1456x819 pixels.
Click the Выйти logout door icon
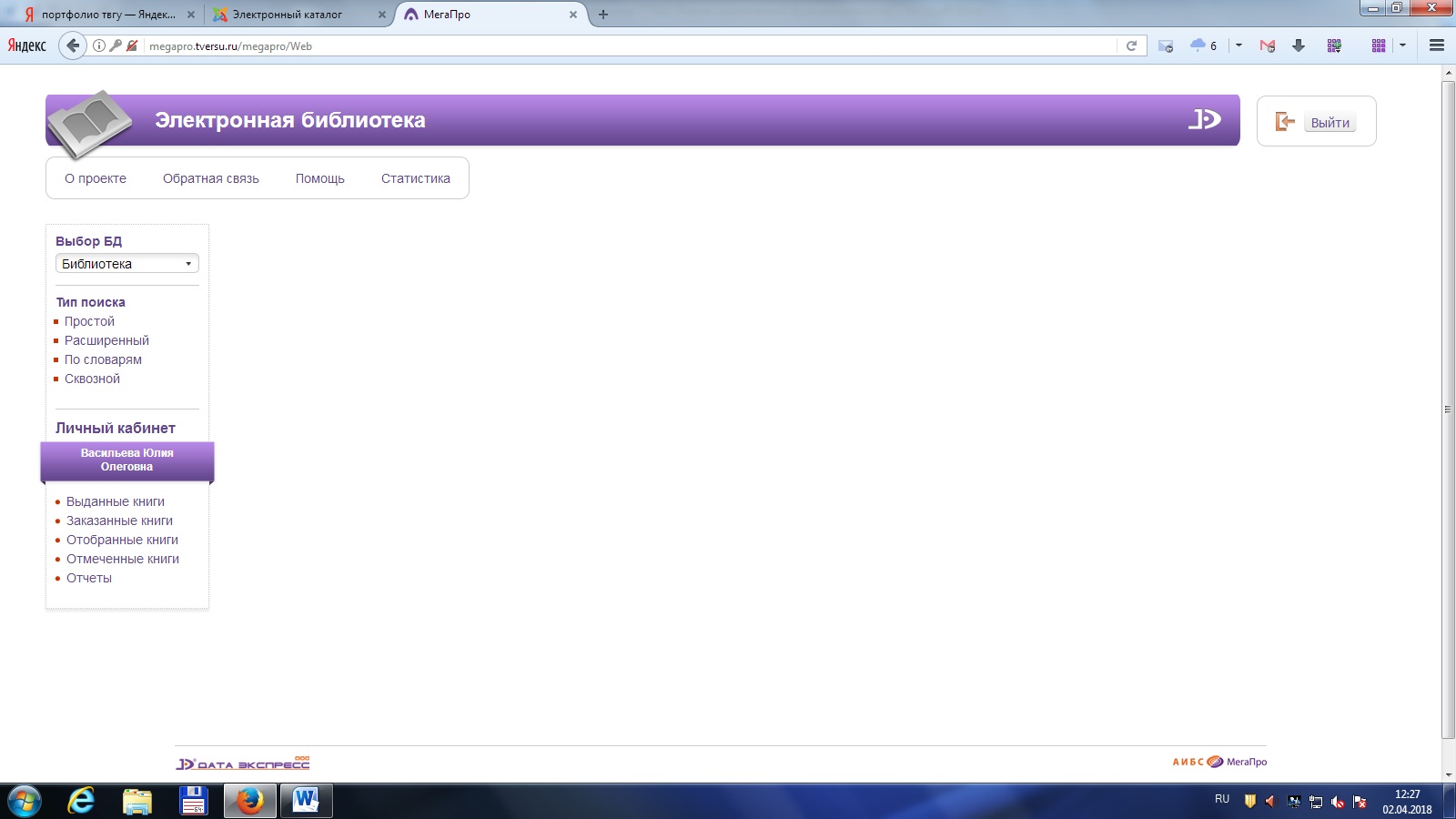click(x=1284, y=122)
